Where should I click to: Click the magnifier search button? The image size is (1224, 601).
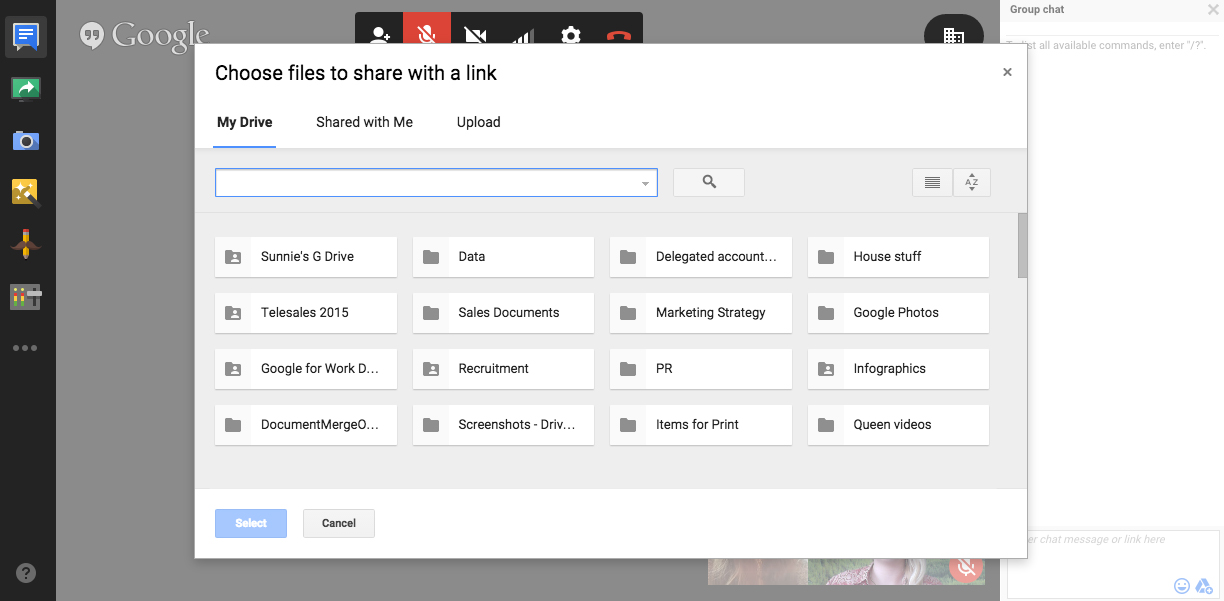click(x=709, y=182)
